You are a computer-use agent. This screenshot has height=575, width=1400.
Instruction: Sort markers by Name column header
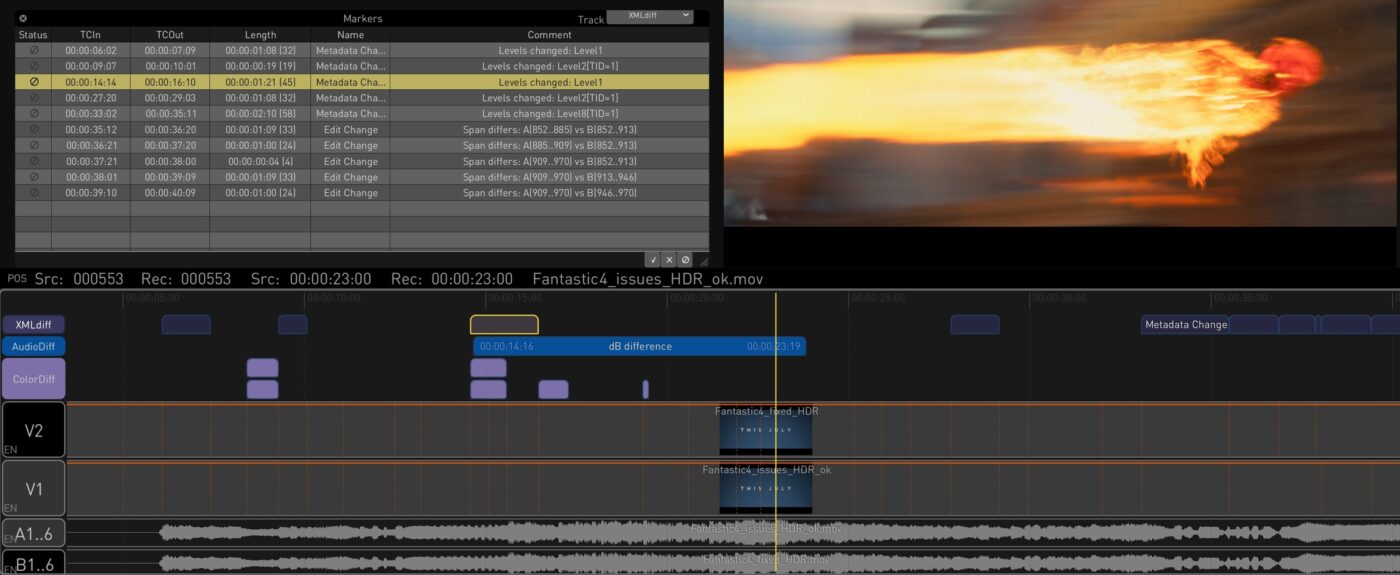(x=350, y=35)
